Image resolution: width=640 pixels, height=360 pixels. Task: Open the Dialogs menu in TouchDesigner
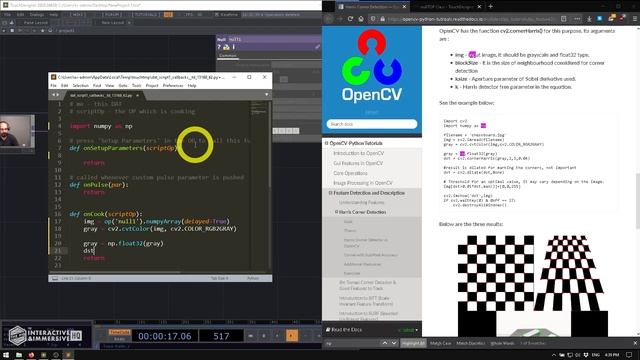tap(37, 15)
